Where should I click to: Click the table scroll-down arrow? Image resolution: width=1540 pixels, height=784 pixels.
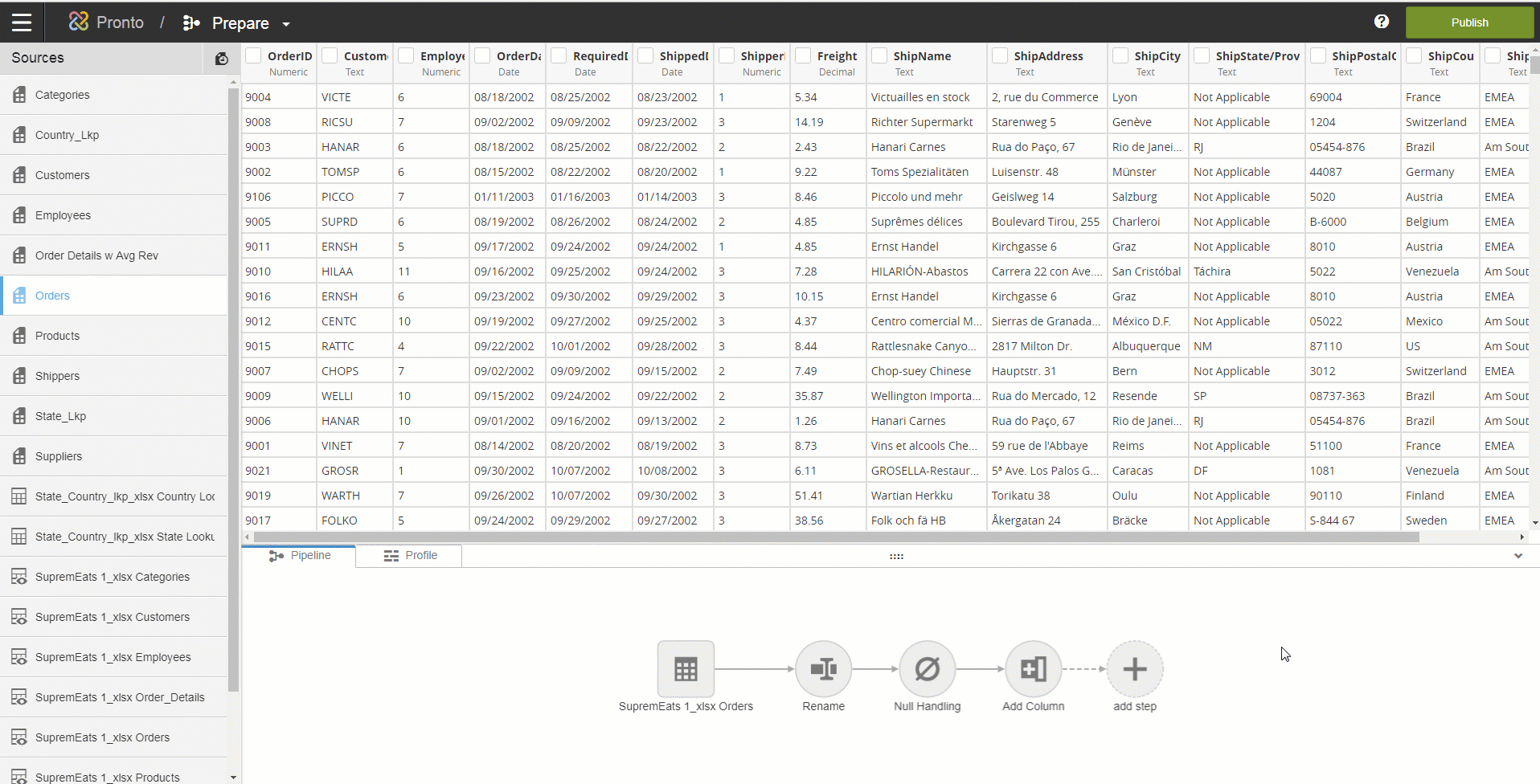[x=1534, y=523]
